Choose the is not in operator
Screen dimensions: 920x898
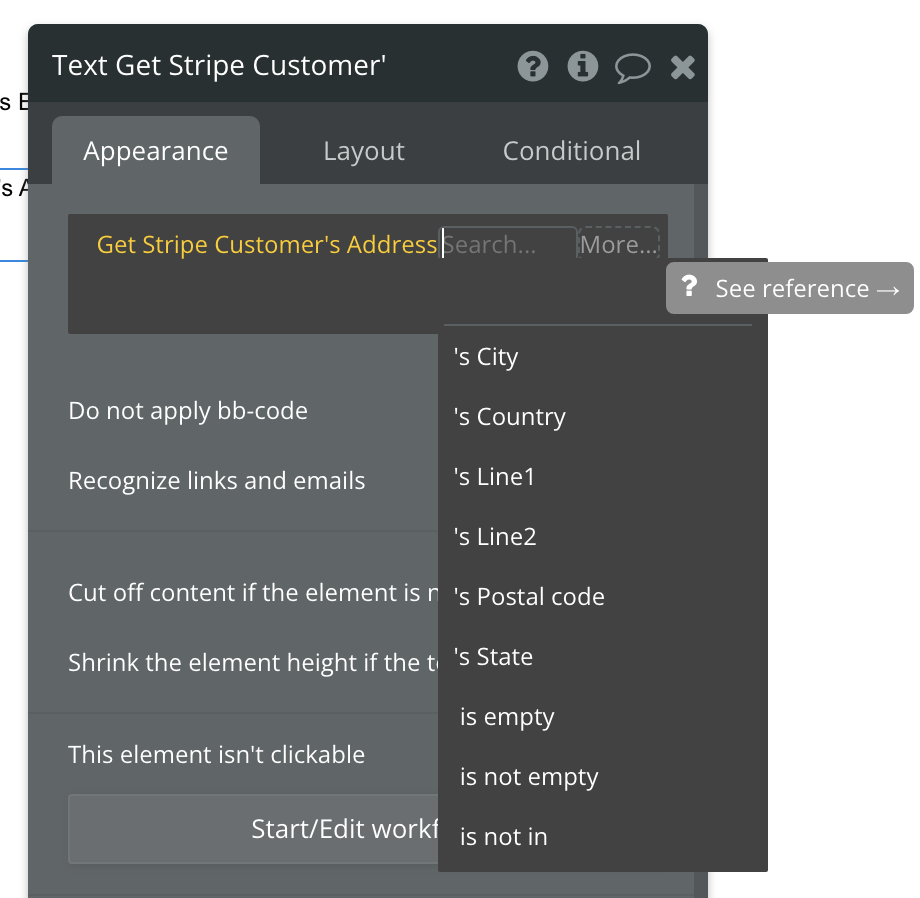coord(504,837)
